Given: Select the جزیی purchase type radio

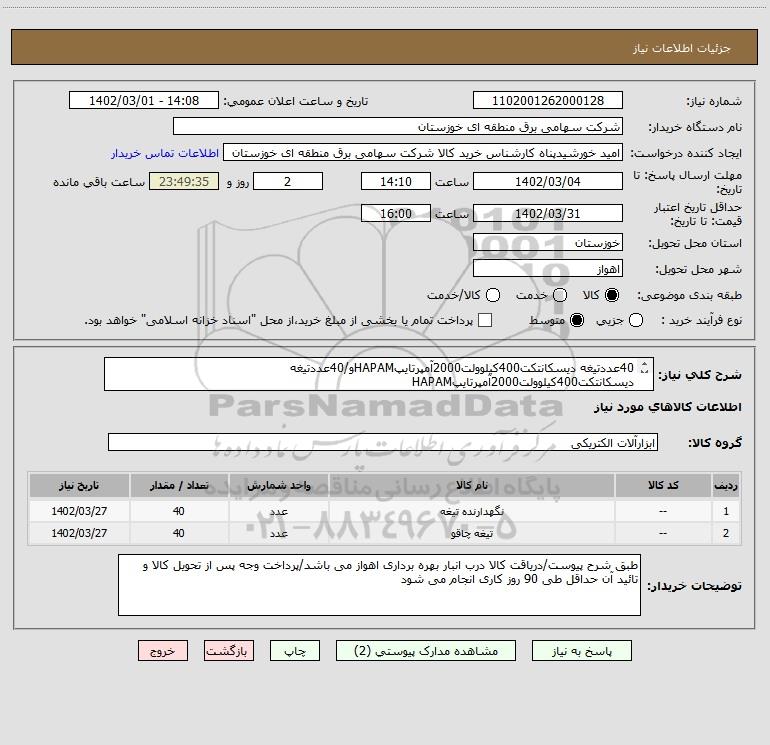Looking at the screenshot, I should (x=635, y=320).
